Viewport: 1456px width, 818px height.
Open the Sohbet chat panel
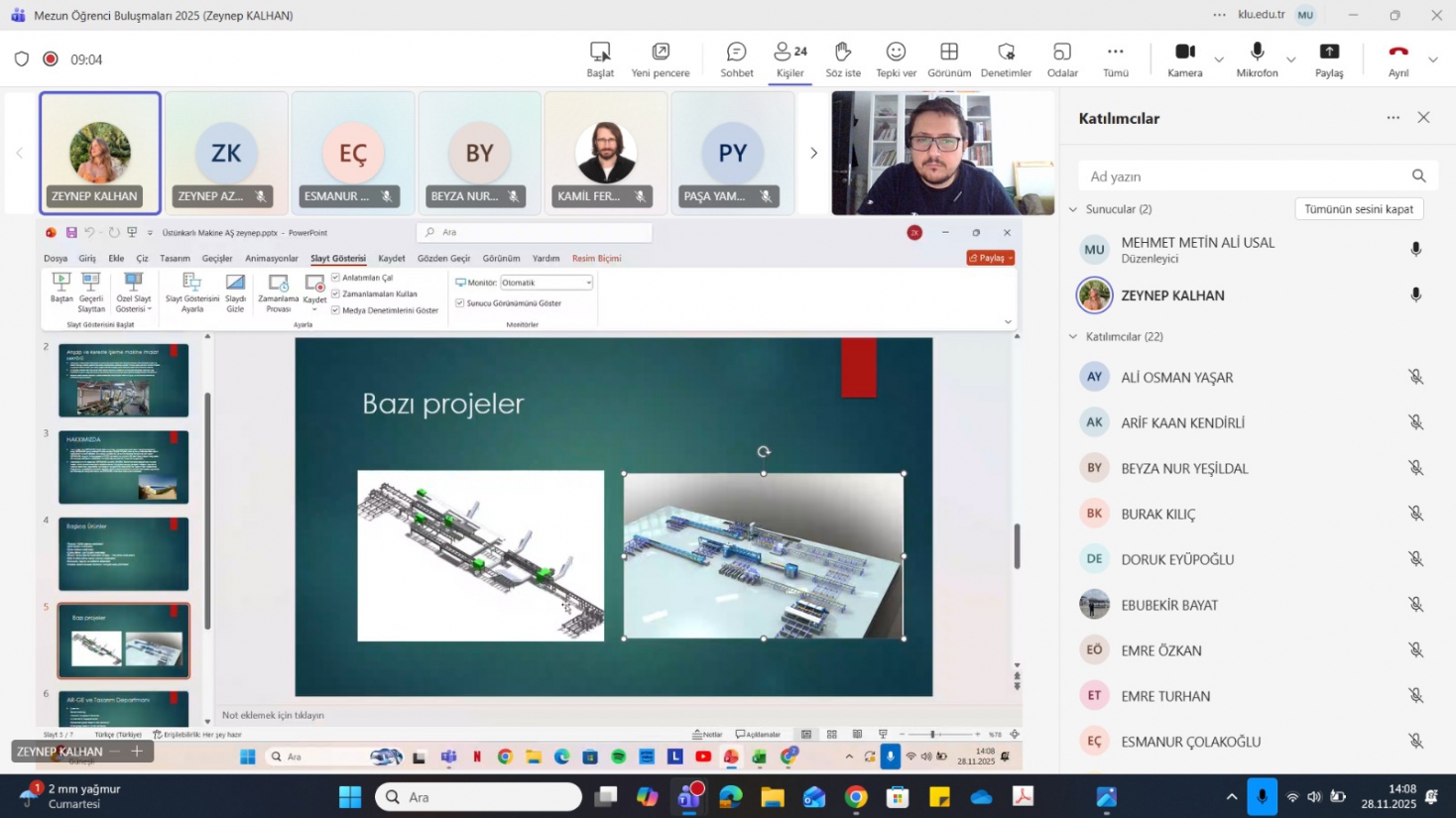(x=736, y=58)
